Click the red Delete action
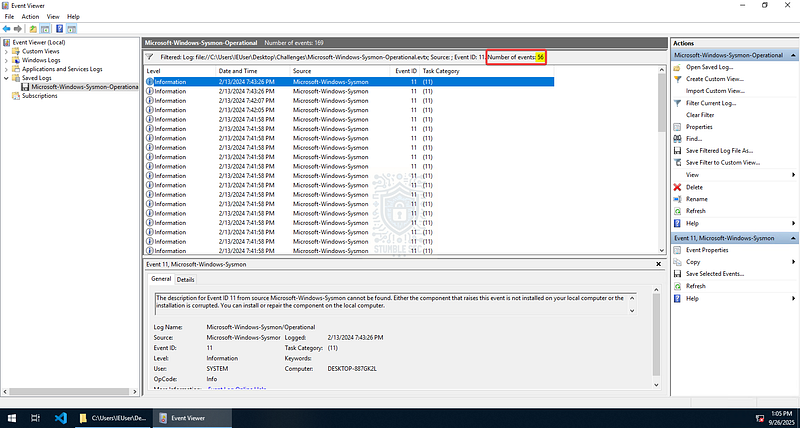The width and height of the screenshot is (800, 428). pos(694,187)
